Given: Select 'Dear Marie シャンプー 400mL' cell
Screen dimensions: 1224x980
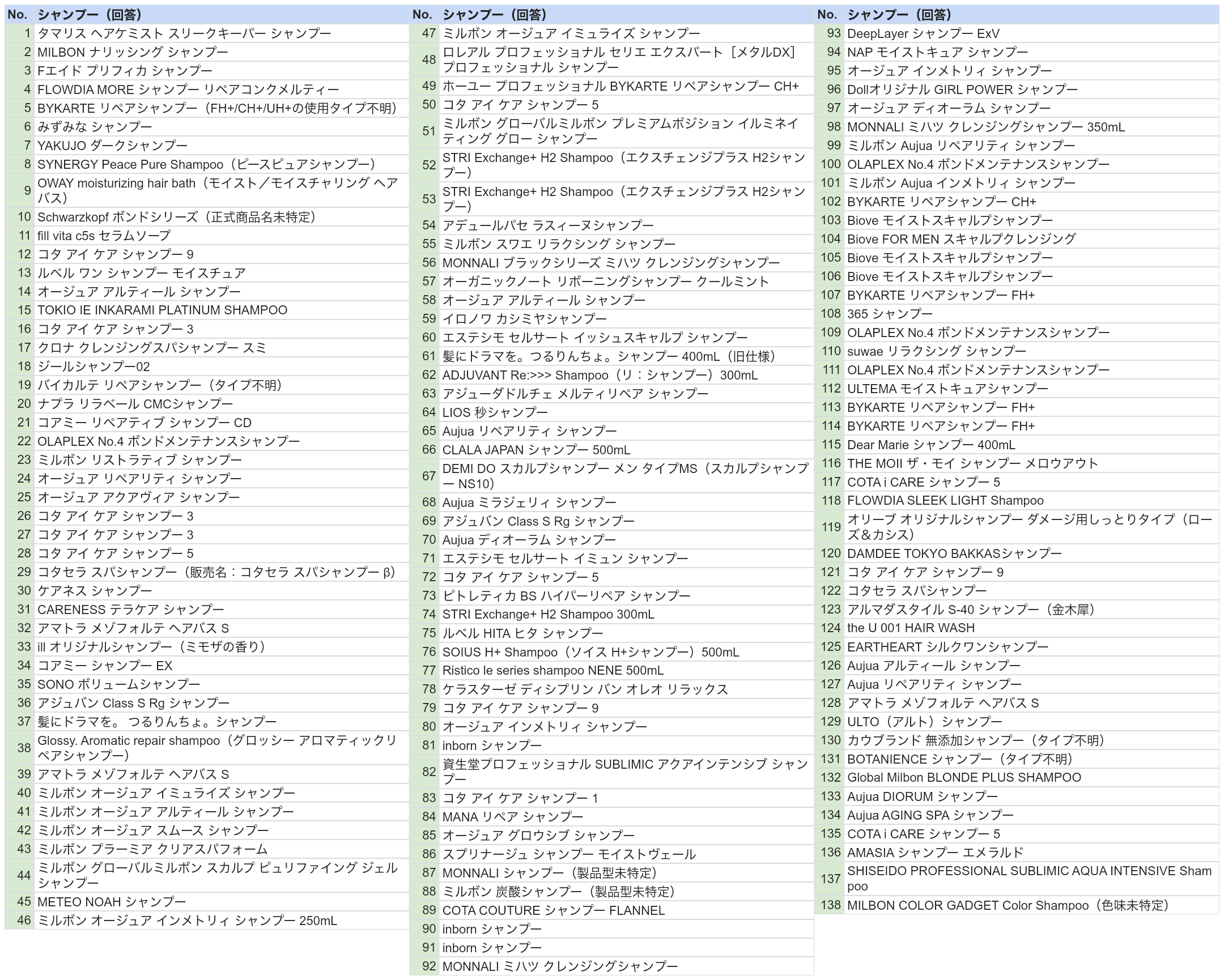Looking at the screenshot, I should (x=1031, y=444).
